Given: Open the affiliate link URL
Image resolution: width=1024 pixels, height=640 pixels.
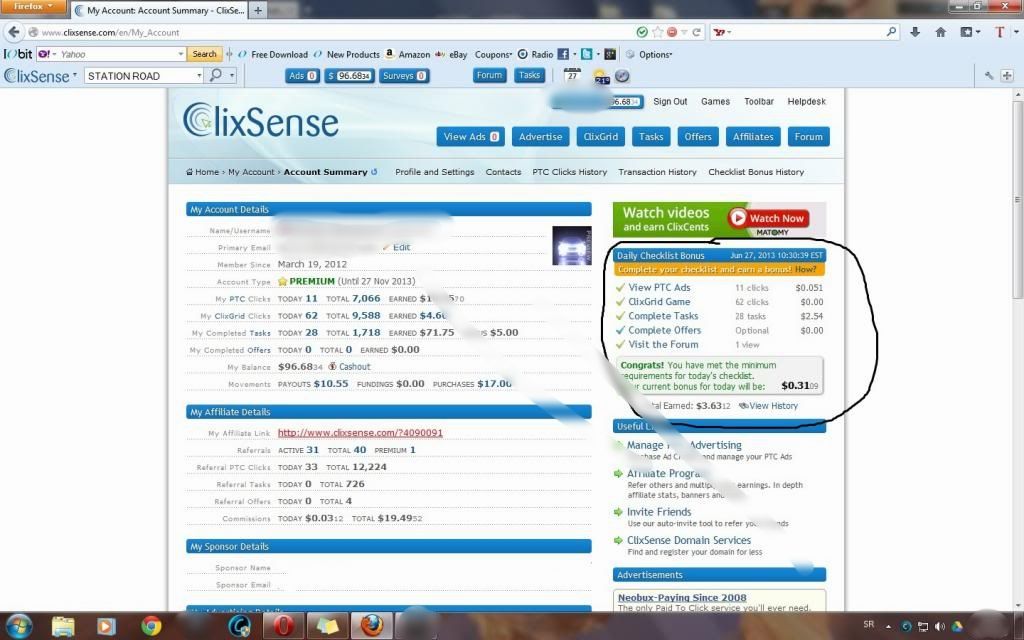Looking at the screenshot, I should click(x=360, y=433).
